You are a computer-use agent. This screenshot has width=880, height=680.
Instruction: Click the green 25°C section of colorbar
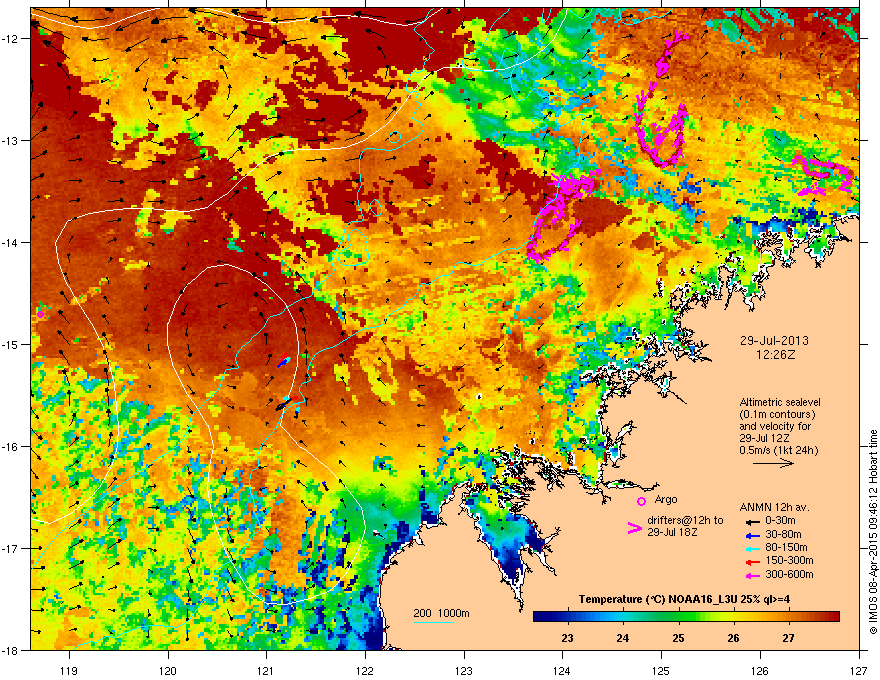[x=679, y=617]
